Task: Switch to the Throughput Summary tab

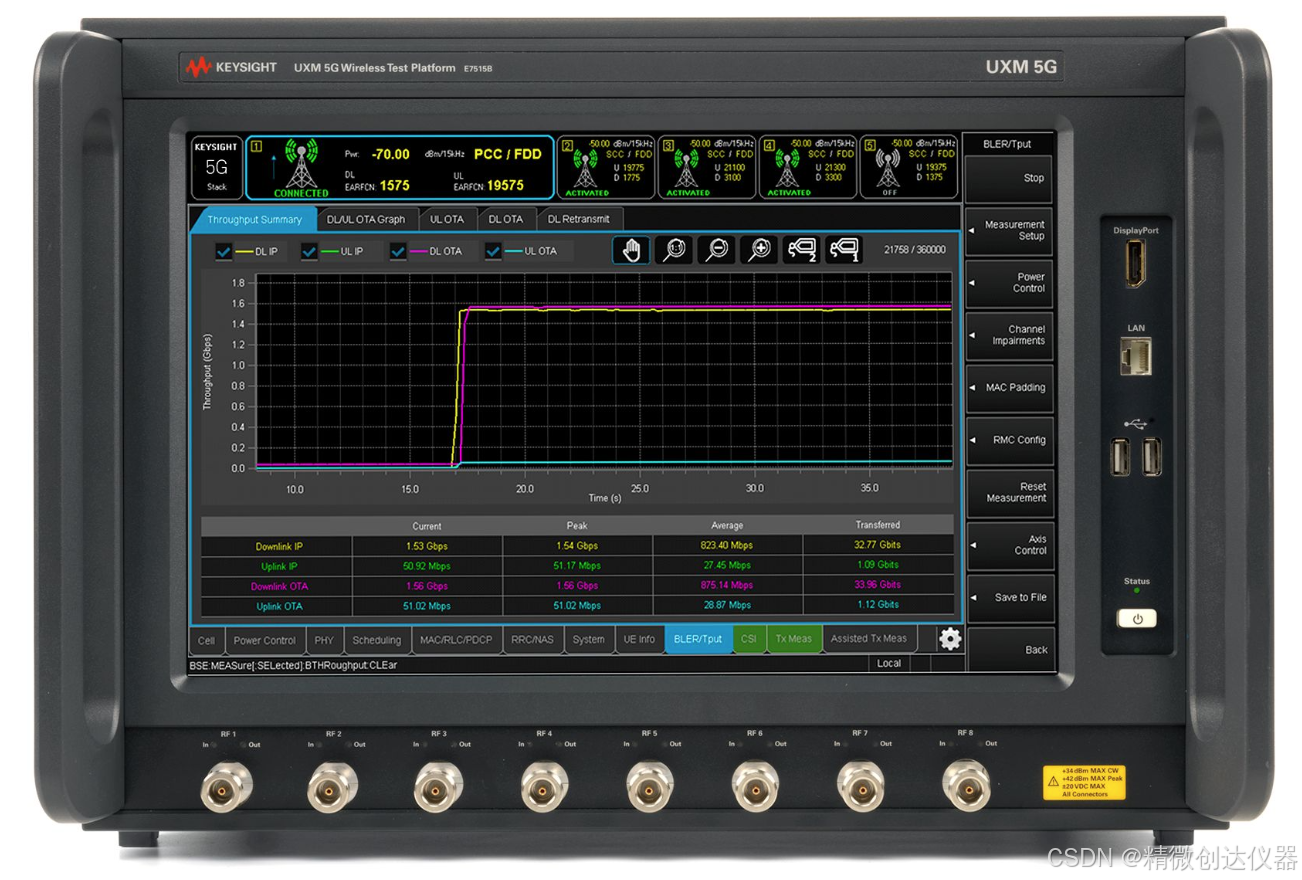Action: (x=254, y=219)
